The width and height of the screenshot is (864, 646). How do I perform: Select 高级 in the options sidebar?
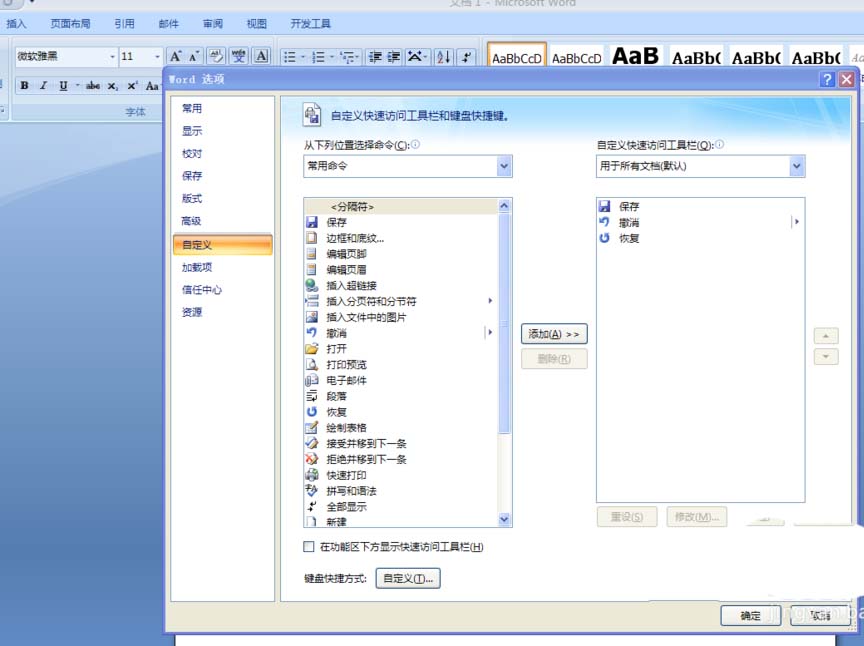pyautogui.click(x=223, y=221)
